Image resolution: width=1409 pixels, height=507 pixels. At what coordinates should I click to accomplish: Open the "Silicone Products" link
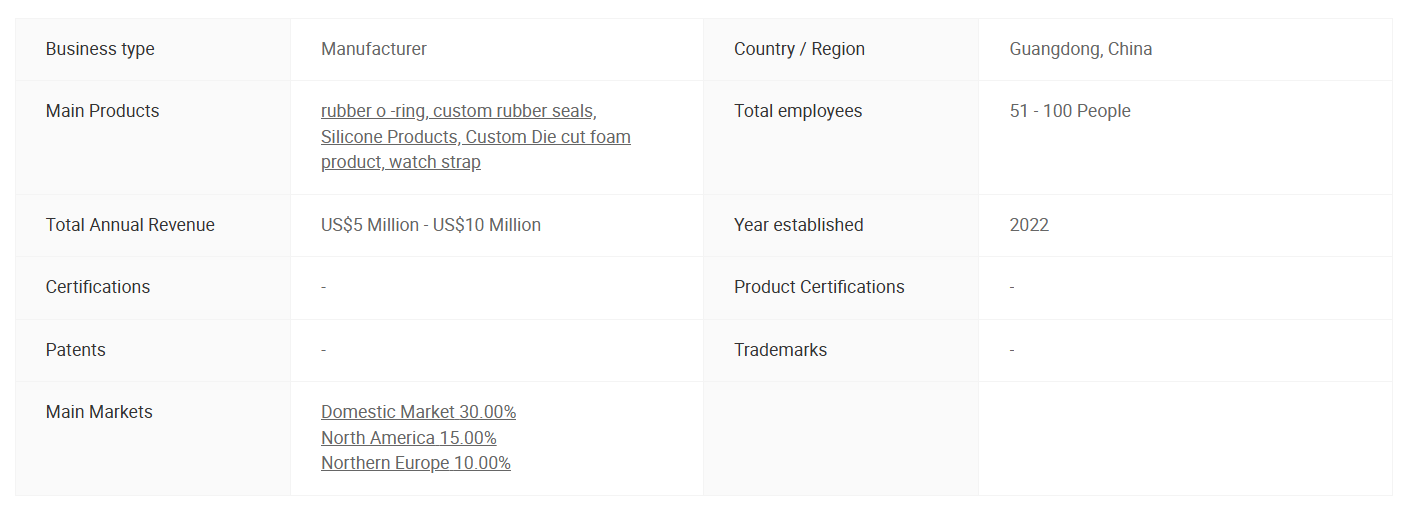click(x=388, y=137)
